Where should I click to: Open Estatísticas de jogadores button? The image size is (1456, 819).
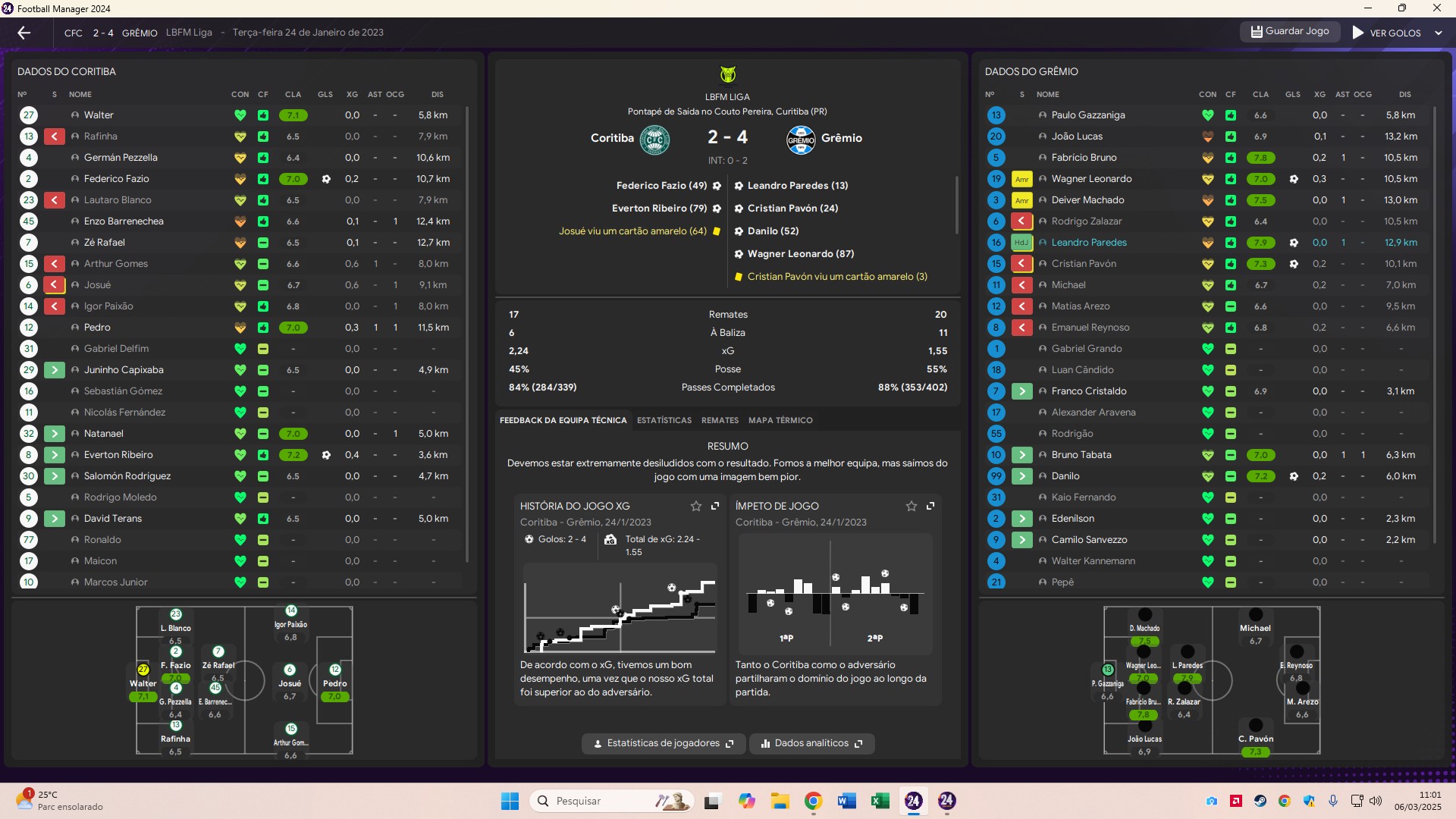click(x=664, y=743)
